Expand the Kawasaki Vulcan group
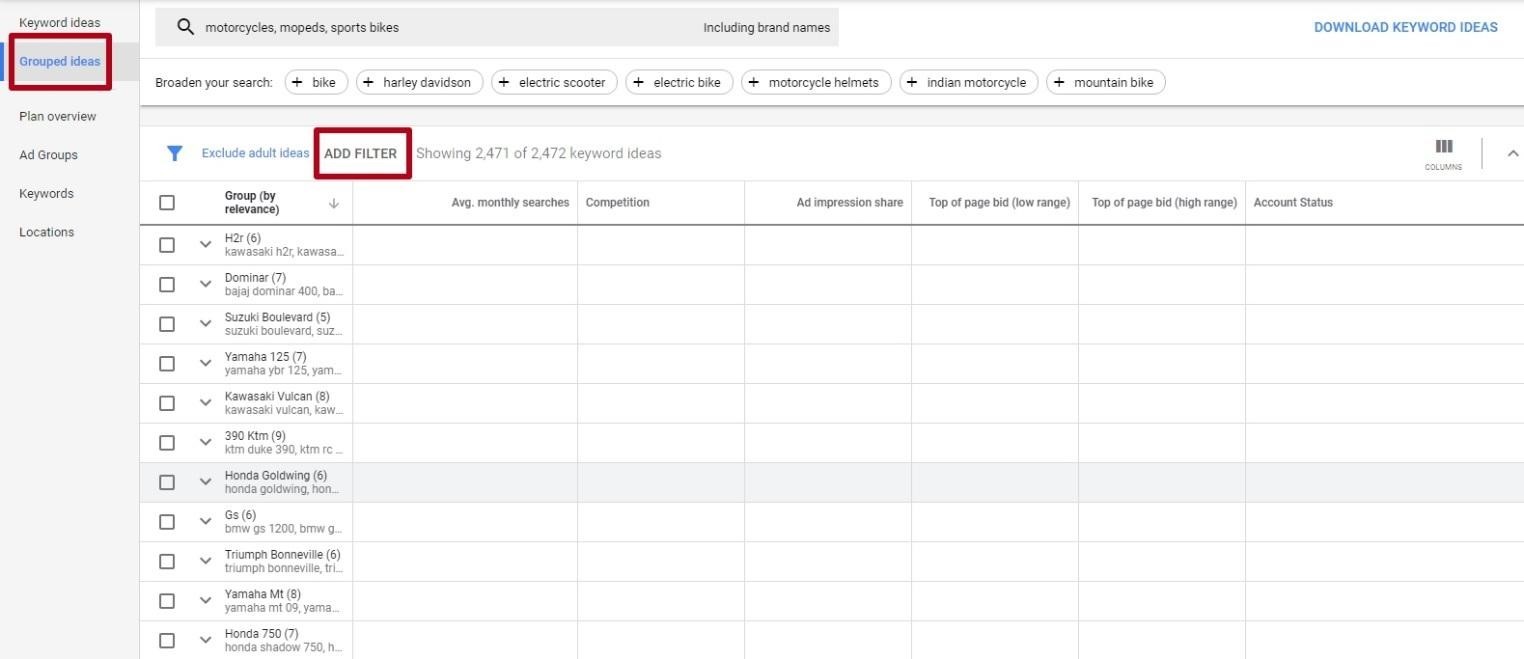1524x659 pixels. pyautogui.click(x=205, y=402)
